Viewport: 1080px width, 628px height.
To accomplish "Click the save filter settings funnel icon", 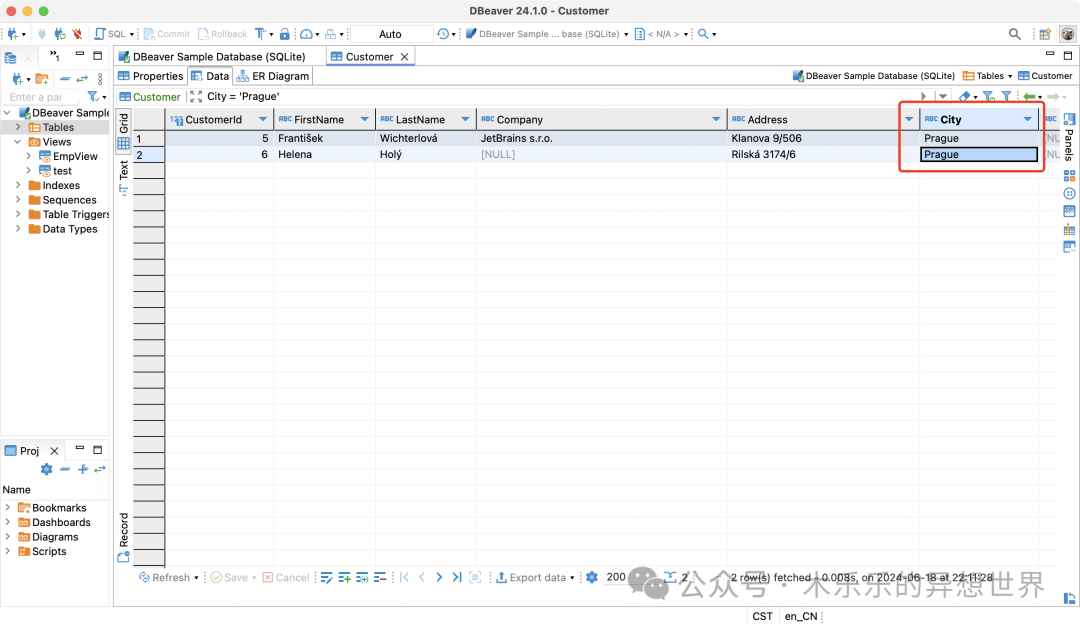I will point(988,96).
